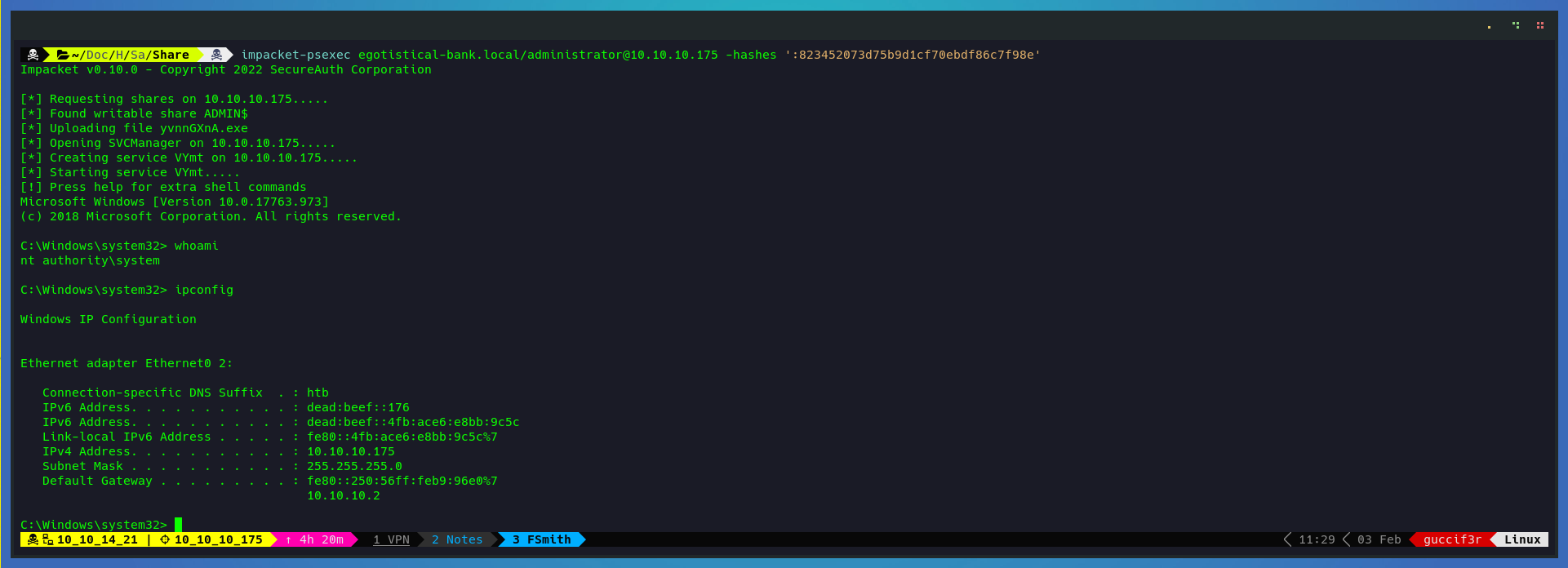
Task: Click the whoami command line
Action: (x=119, y=246)
